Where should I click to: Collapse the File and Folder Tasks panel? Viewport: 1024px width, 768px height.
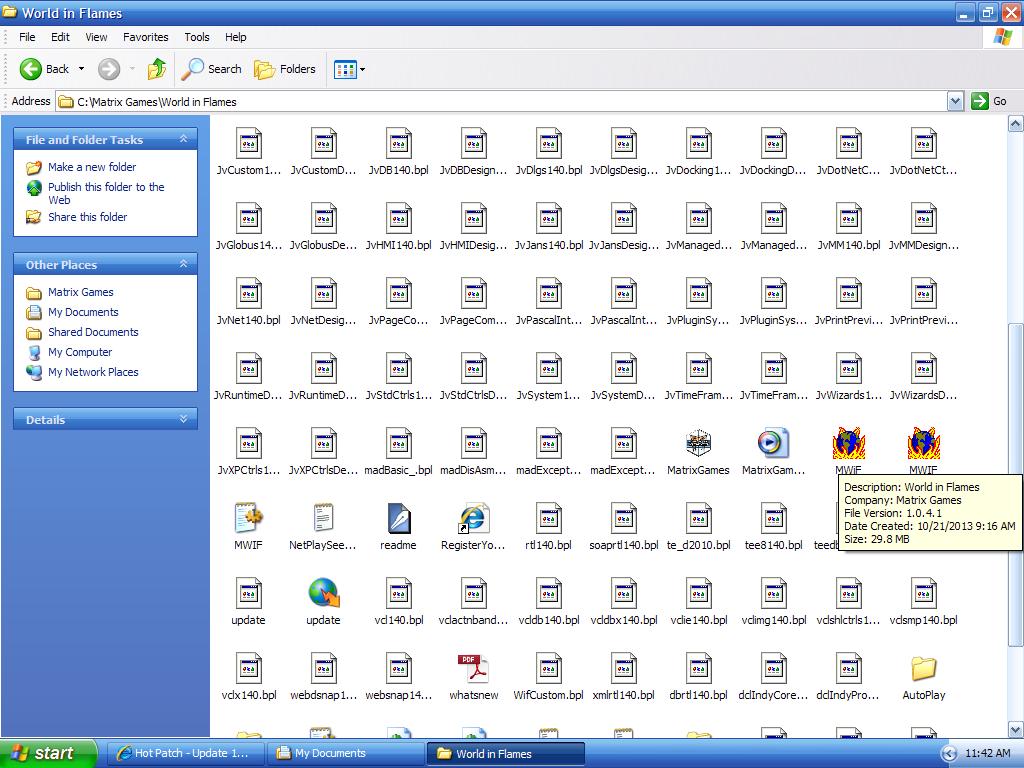(184, 139)
